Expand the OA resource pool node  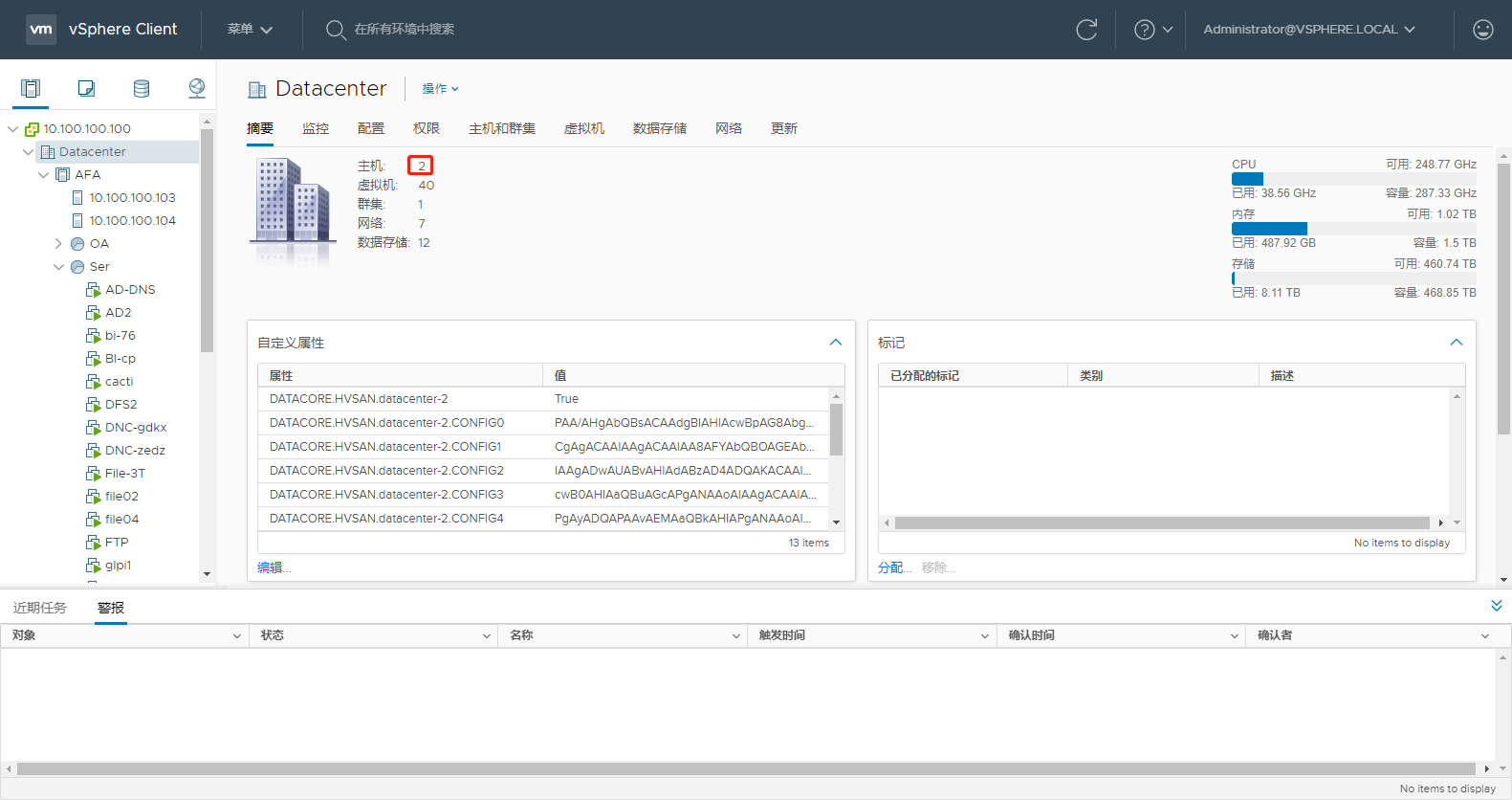[58, 244]
